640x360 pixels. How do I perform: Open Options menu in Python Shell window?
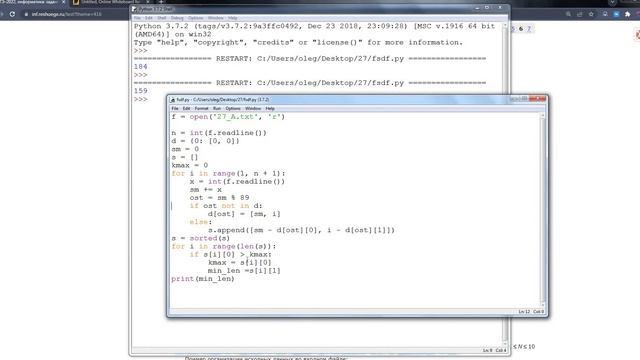click(x=195, y=18)
